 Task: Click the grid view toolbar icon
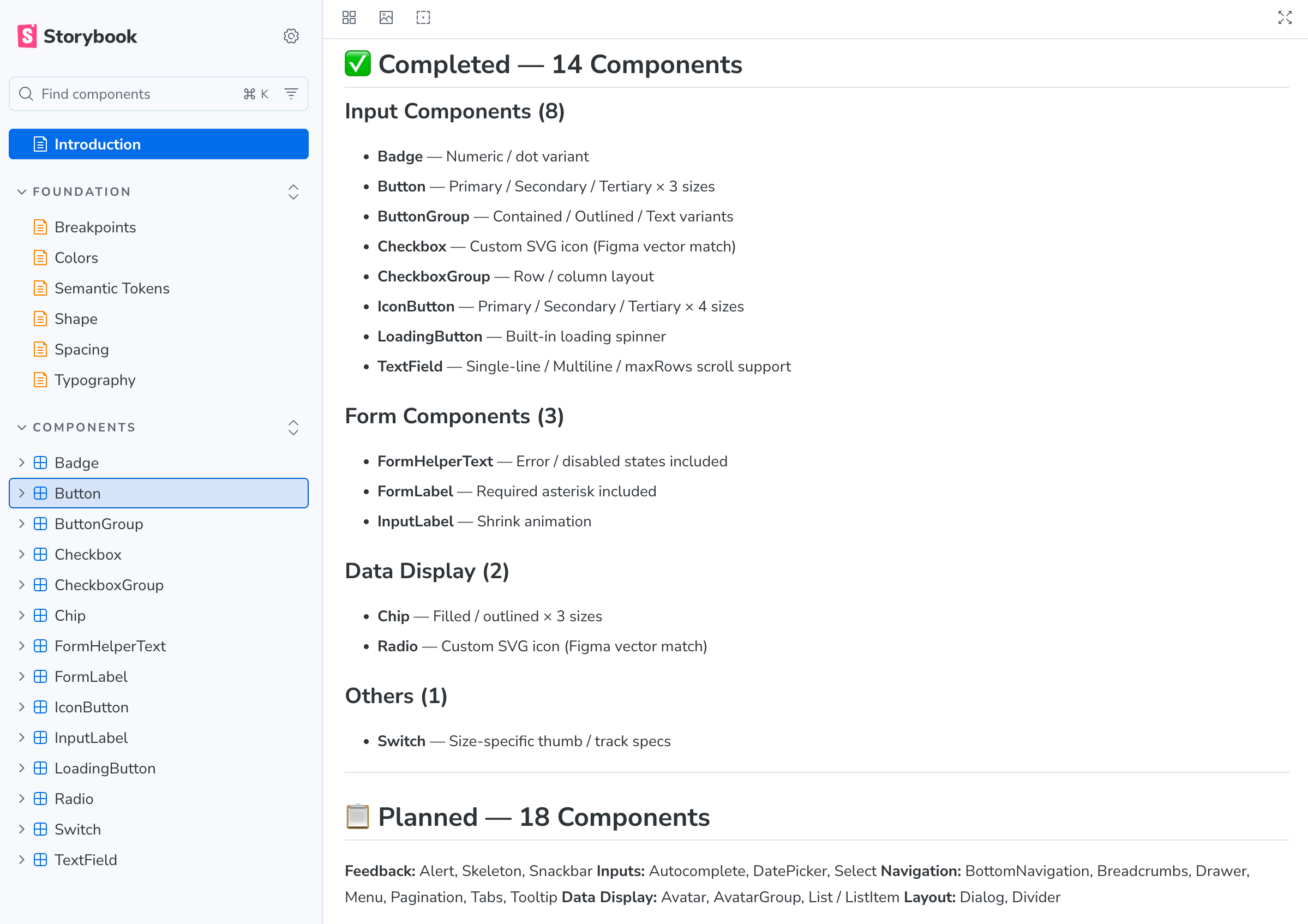pos(349,17)
